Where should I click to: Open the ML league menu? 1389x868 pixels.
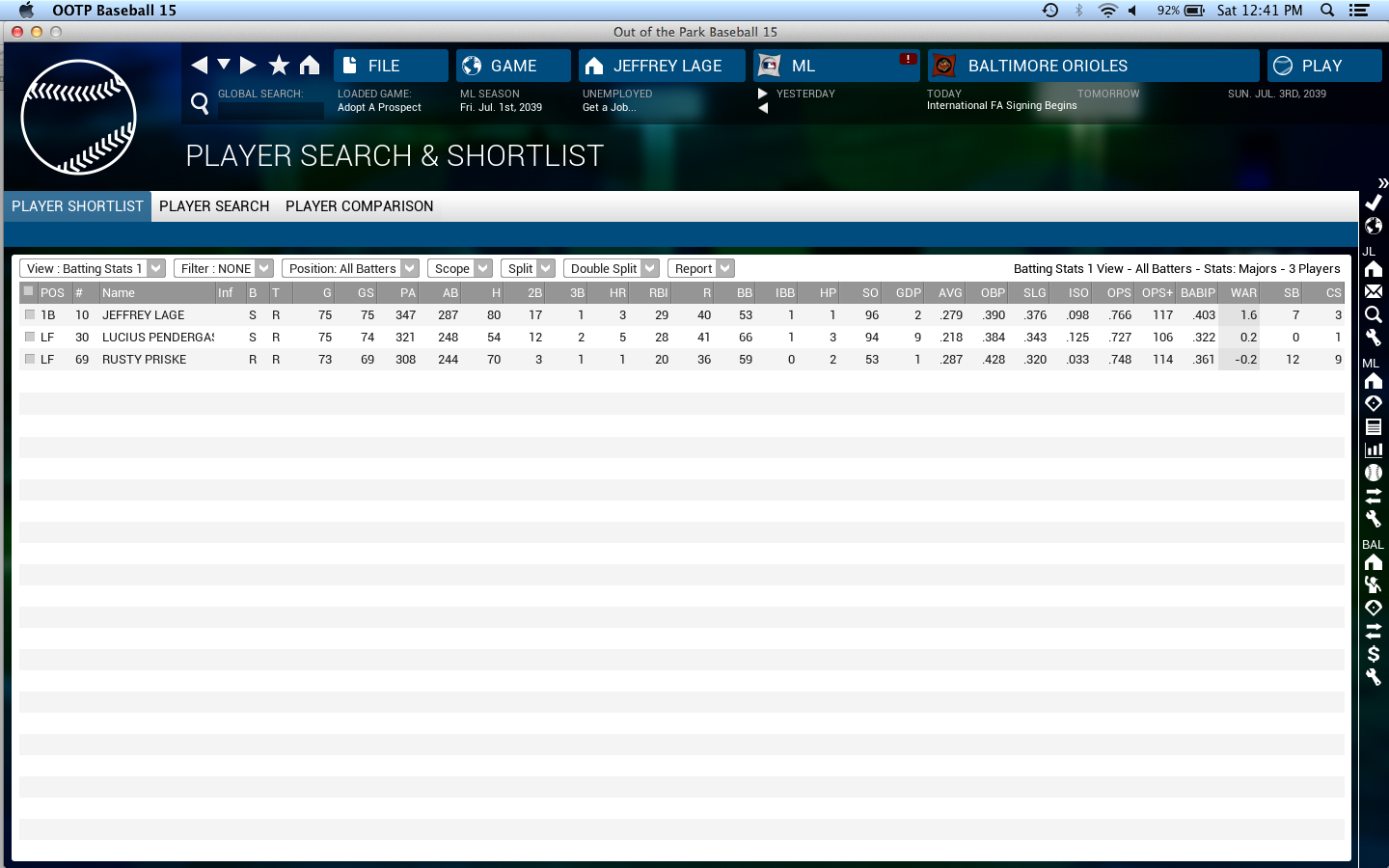point(836,66)
